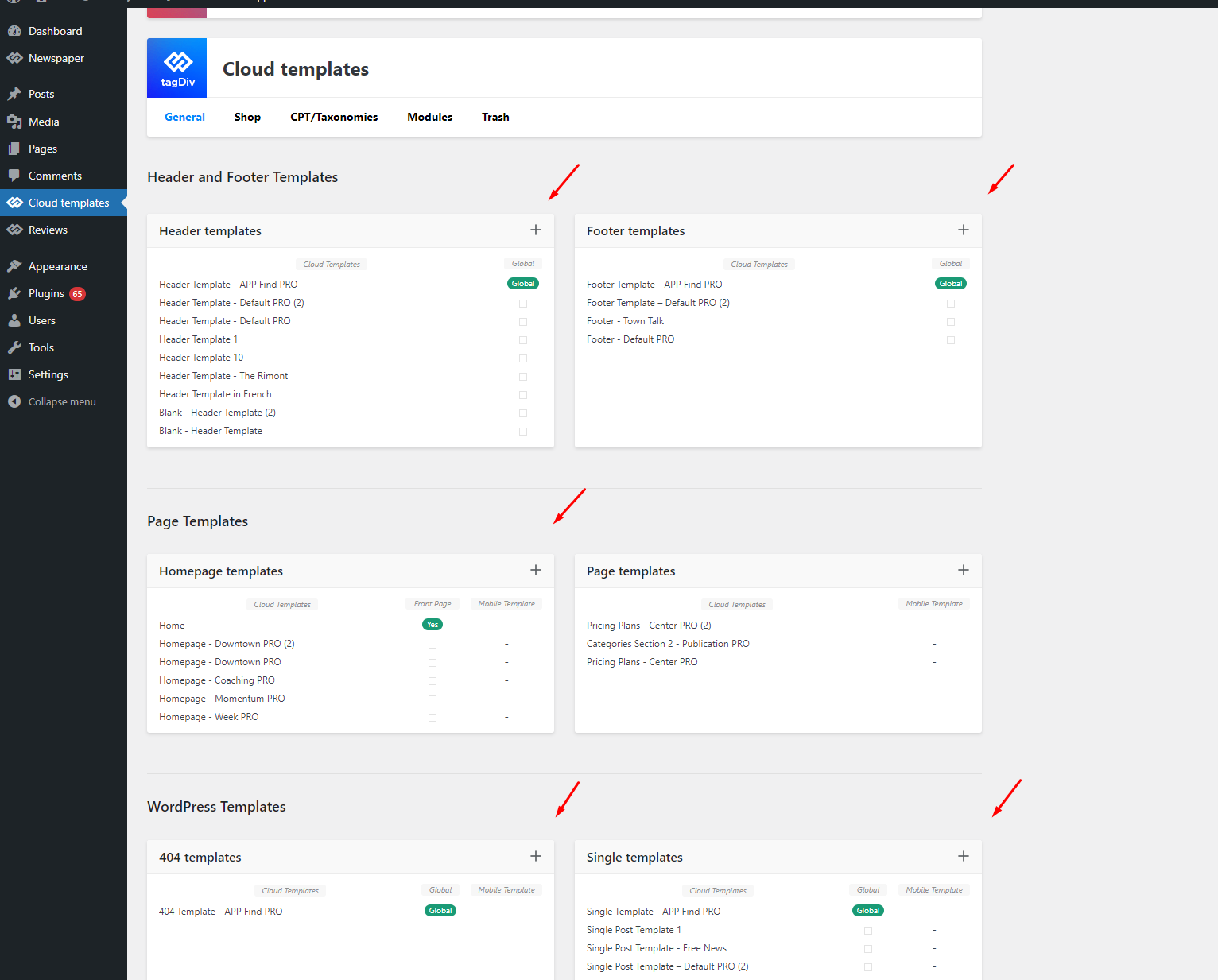
Task: Switch to the General tab
Action: point(184,117)
